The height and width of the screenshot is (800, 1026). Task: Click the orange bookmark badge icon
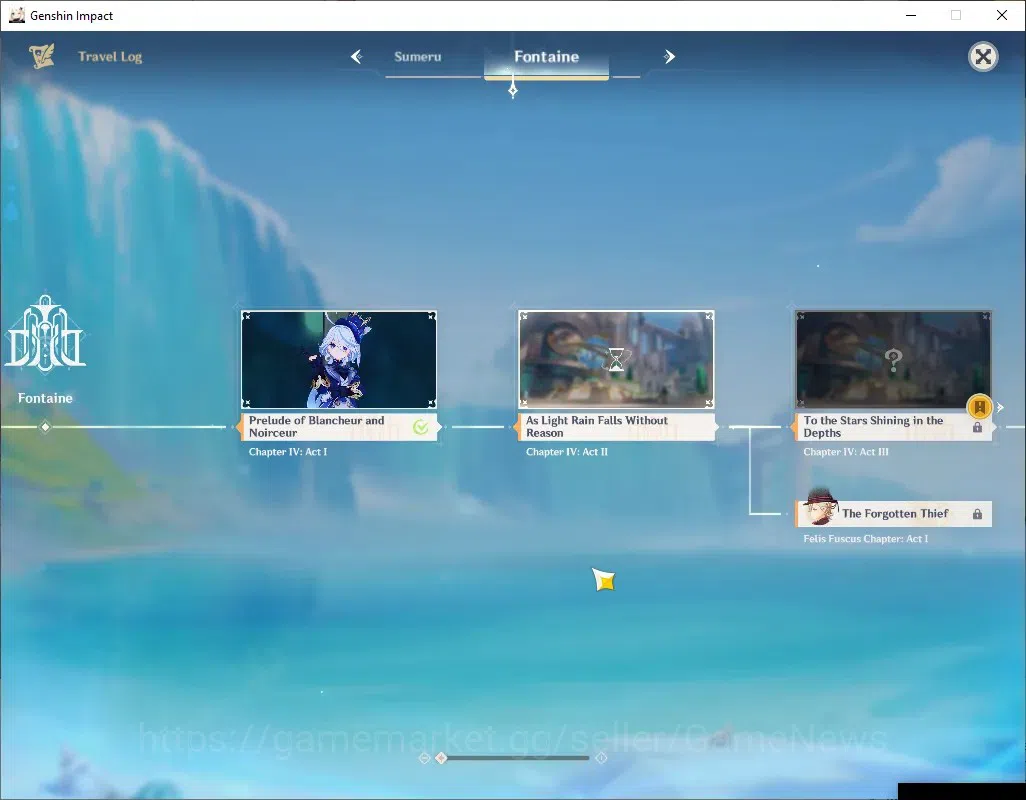980,407
